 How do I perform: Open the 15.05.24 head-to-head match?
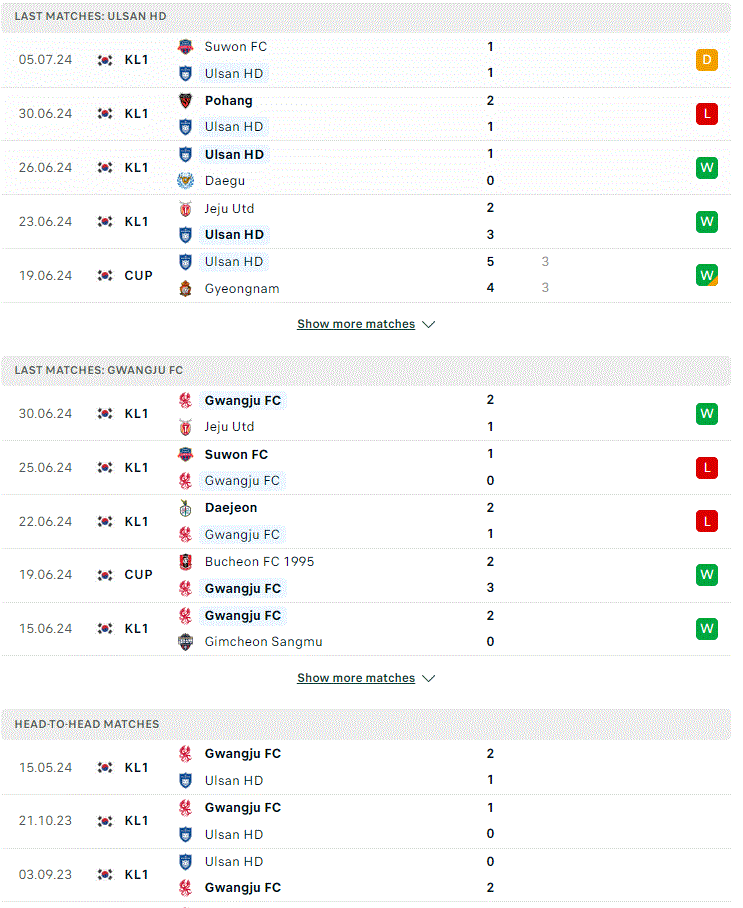click(x=366, y=767)
